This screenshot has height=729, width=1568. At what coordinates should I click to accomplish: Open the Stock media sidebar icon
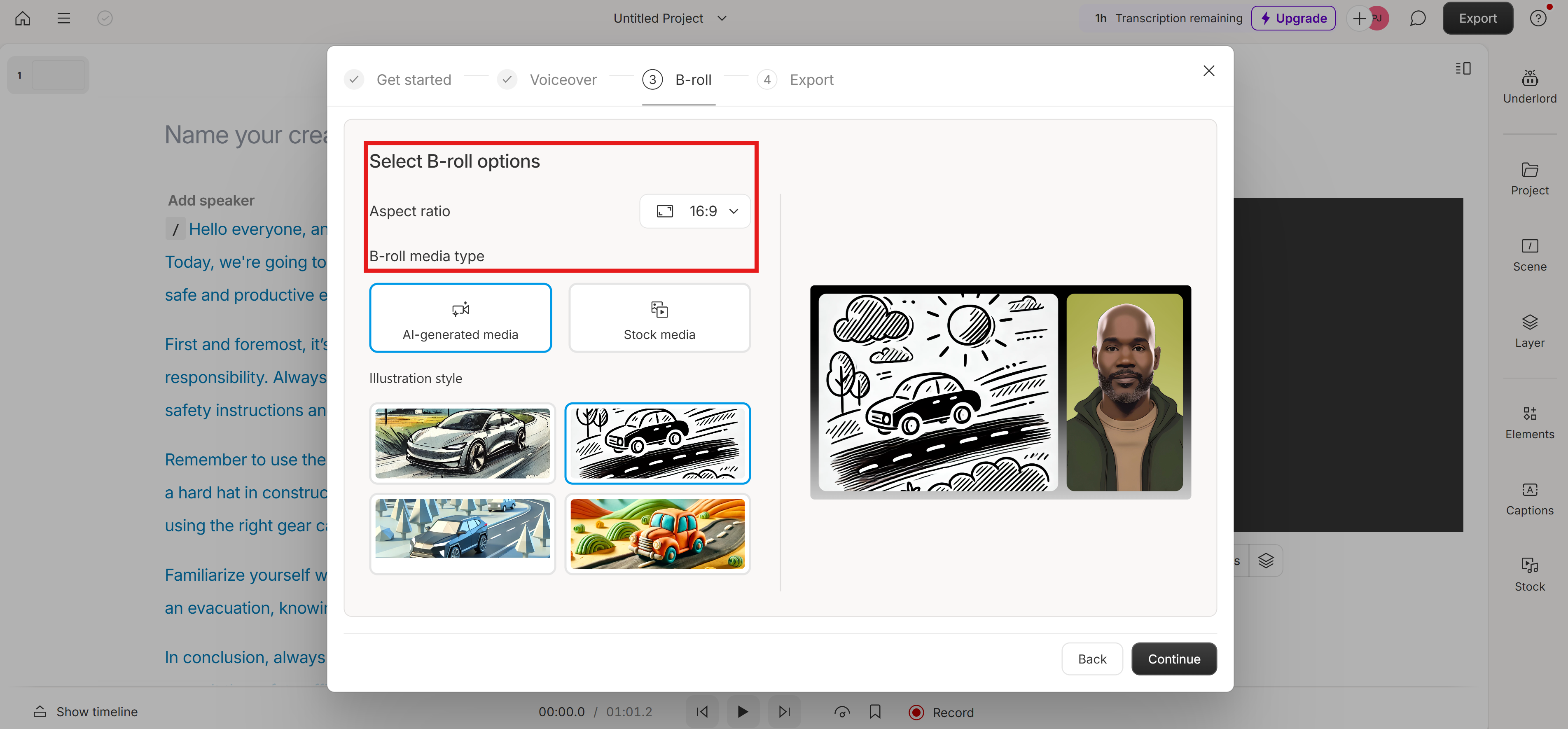pos(1528,575)
